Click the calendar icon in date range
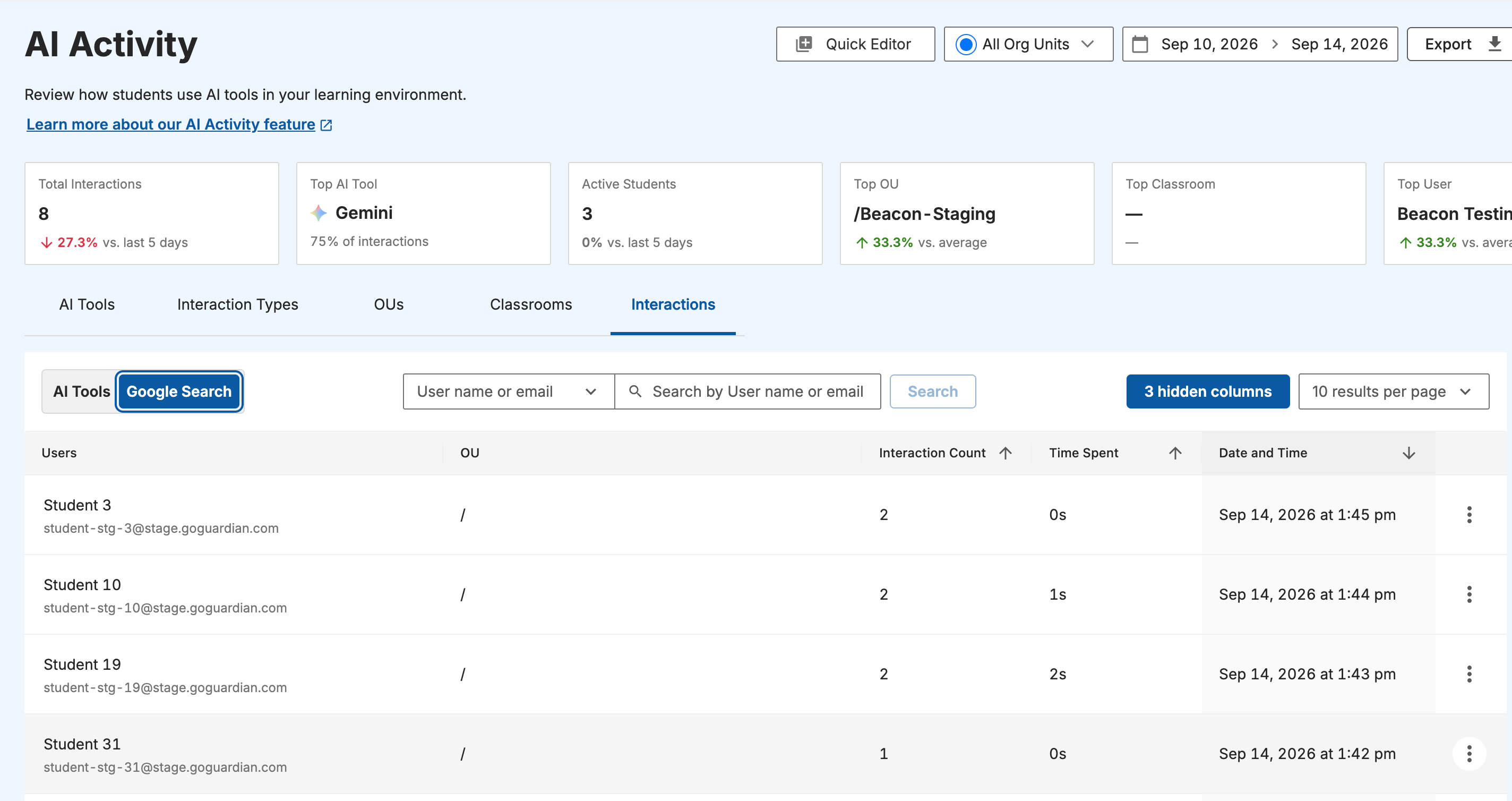1512x801 pixels. (x=1140, y=44)
